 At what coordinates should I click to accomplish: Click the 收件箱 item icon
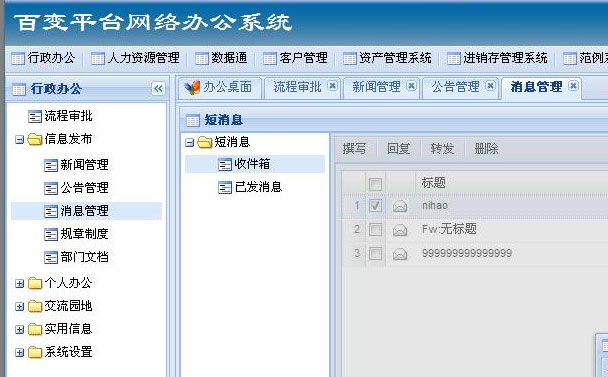point(225,165)
